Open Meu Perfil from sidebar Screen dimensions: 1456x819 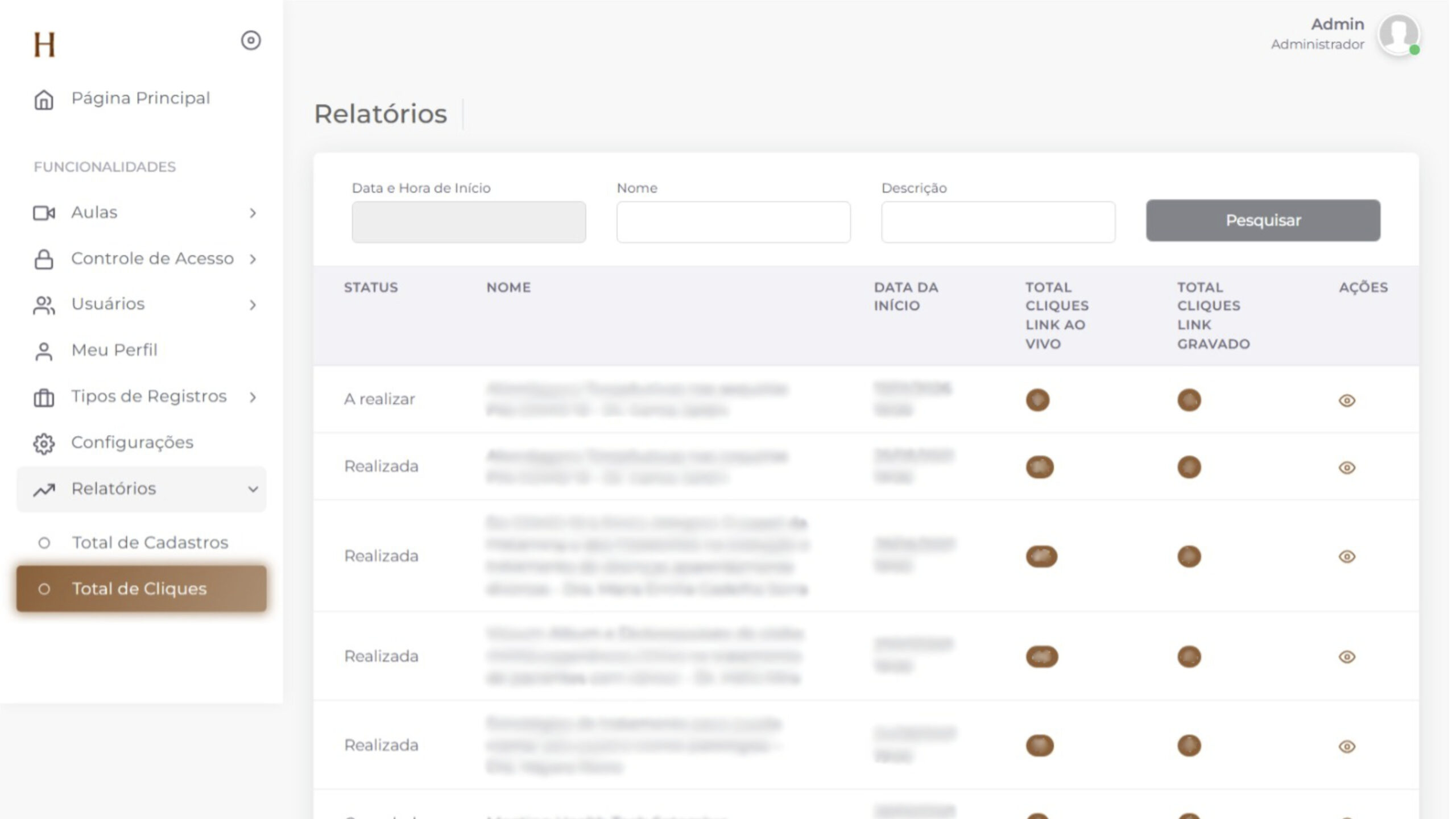114,350
